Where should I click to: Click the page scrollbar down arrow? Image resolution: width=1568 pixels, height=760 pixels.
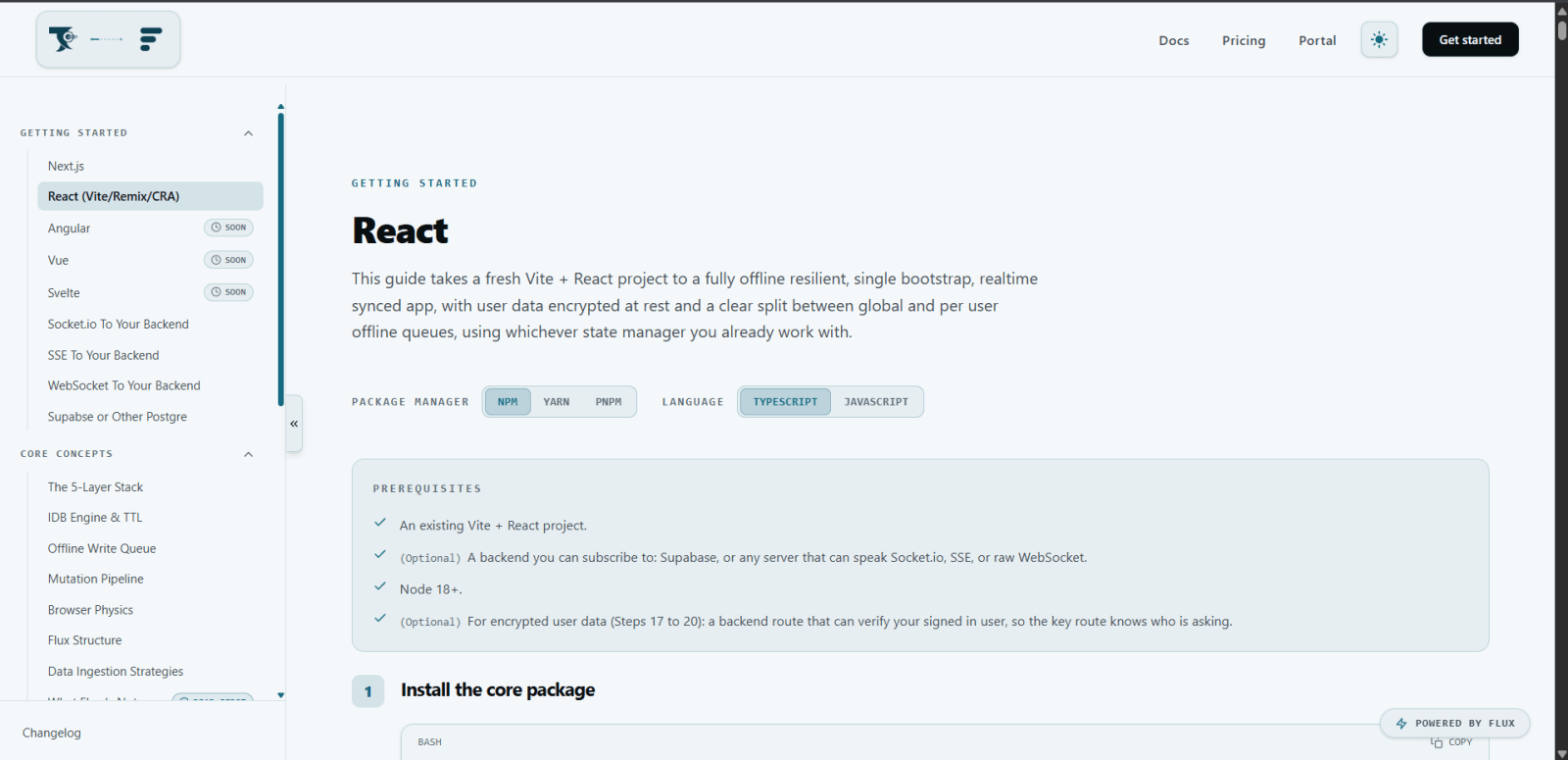click(x=1562, y=753)
